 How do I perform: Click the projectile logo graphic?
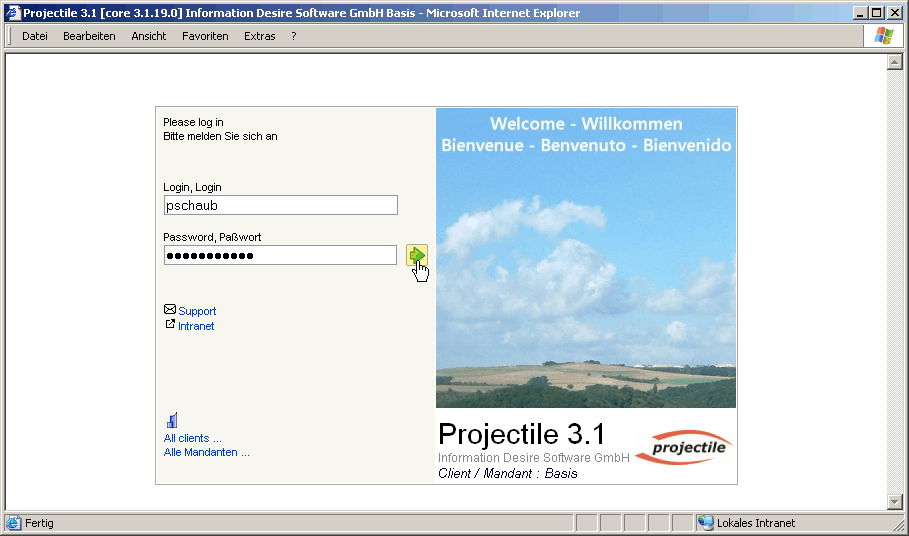(684, 447)
